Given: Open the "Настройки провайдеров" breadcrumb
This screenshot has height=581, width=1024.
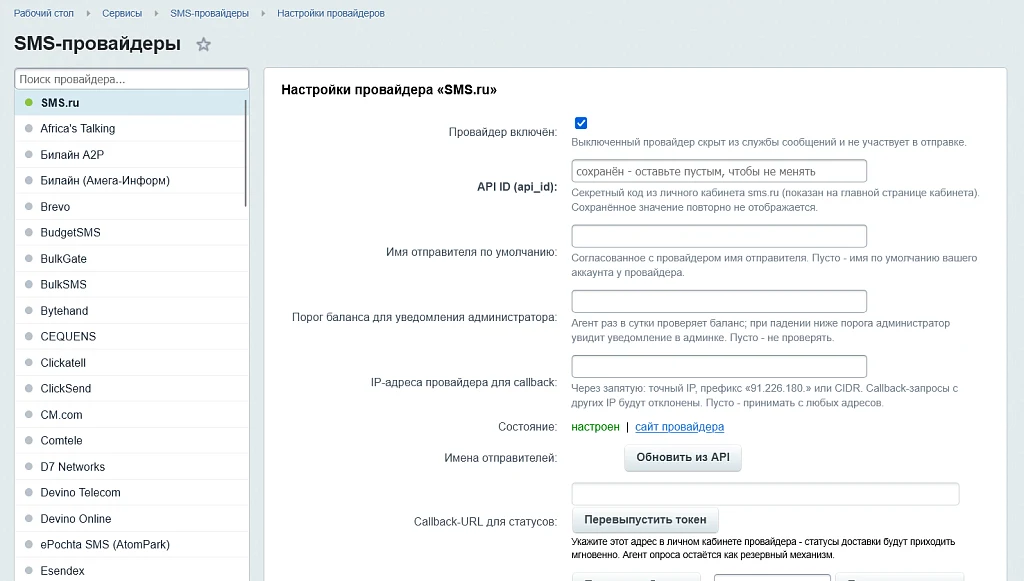Looking at the screenshot, I should point(330,13).
